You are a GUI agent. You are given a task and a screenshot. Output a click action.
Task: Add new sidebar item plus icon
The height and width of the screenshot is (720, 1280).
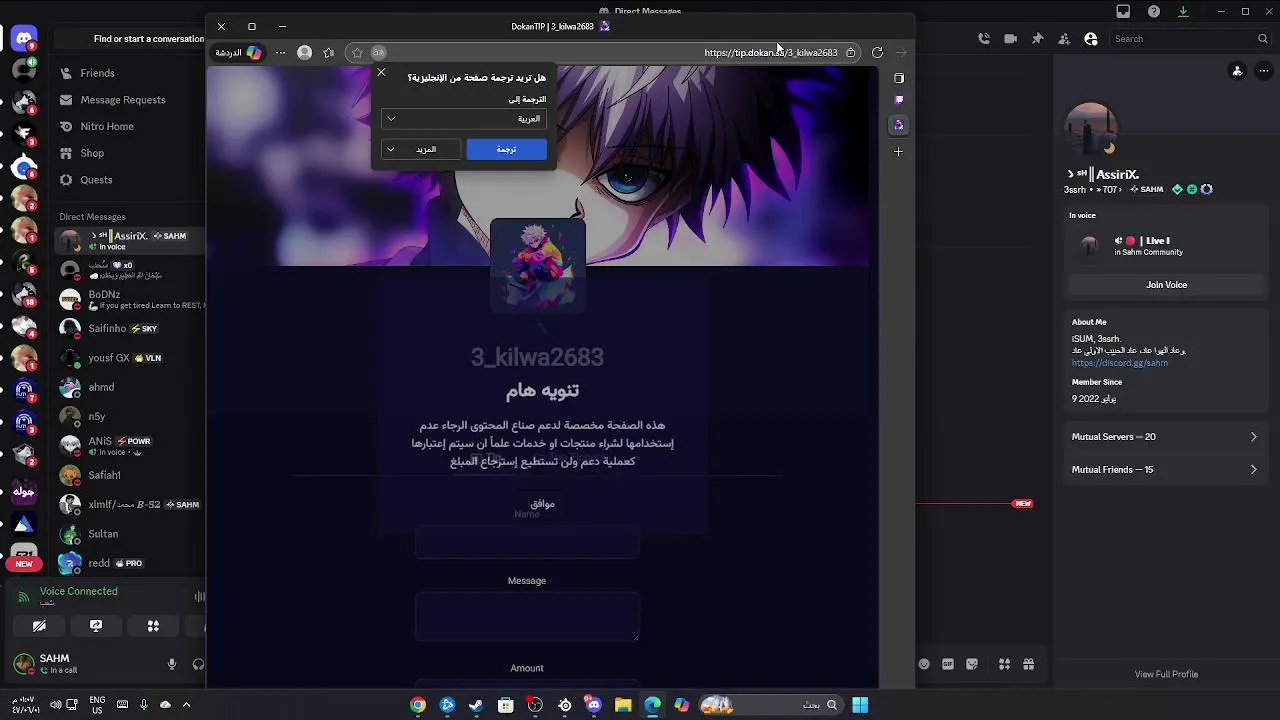click(x=898, y=151)
